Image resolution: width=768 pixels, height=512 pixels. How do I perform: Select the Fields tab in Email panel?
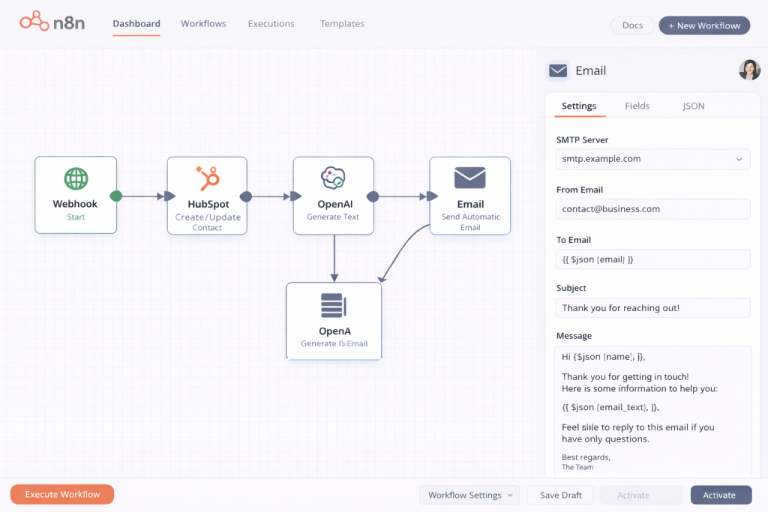point(637,106)
